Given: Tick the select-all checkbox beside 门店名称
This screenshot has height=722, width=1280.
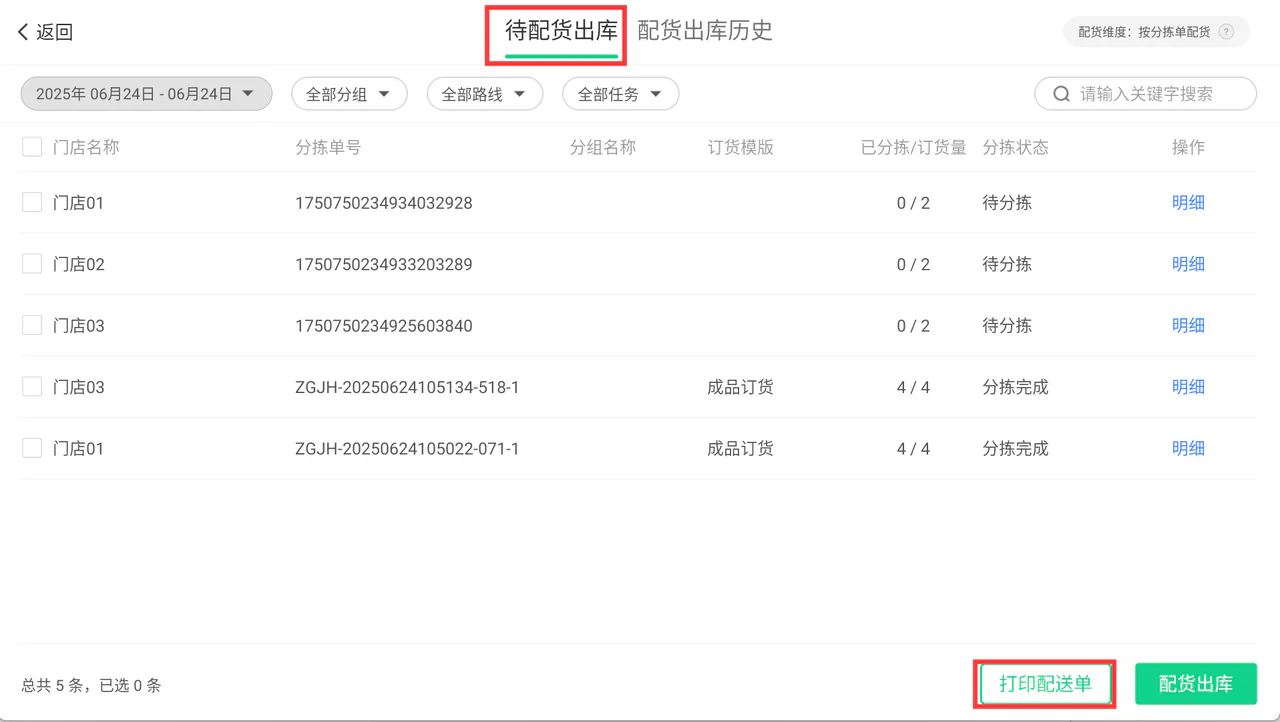Looking at the screenshot, I should (32, 147).
